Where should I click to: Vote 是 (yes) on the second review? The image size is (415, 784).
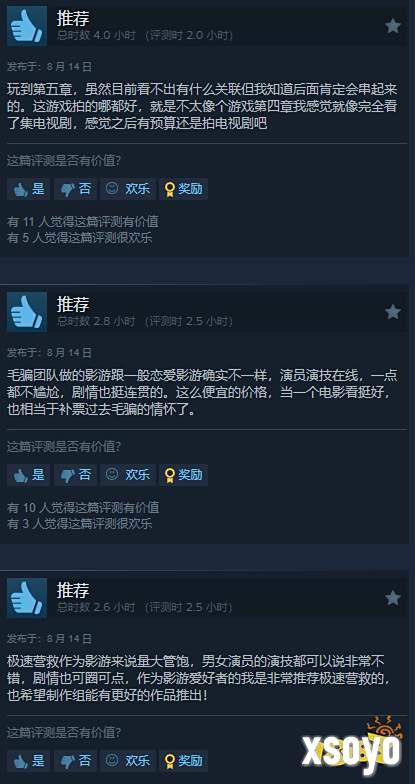click(x=28, y=475)
